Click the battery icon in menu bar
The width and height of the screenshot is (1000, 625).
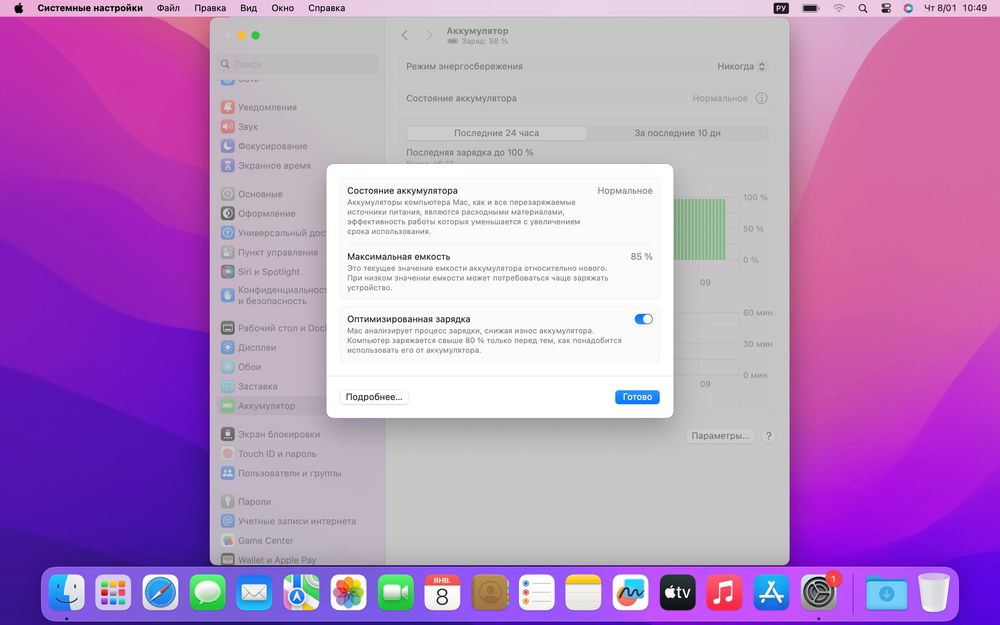(811, 8)
